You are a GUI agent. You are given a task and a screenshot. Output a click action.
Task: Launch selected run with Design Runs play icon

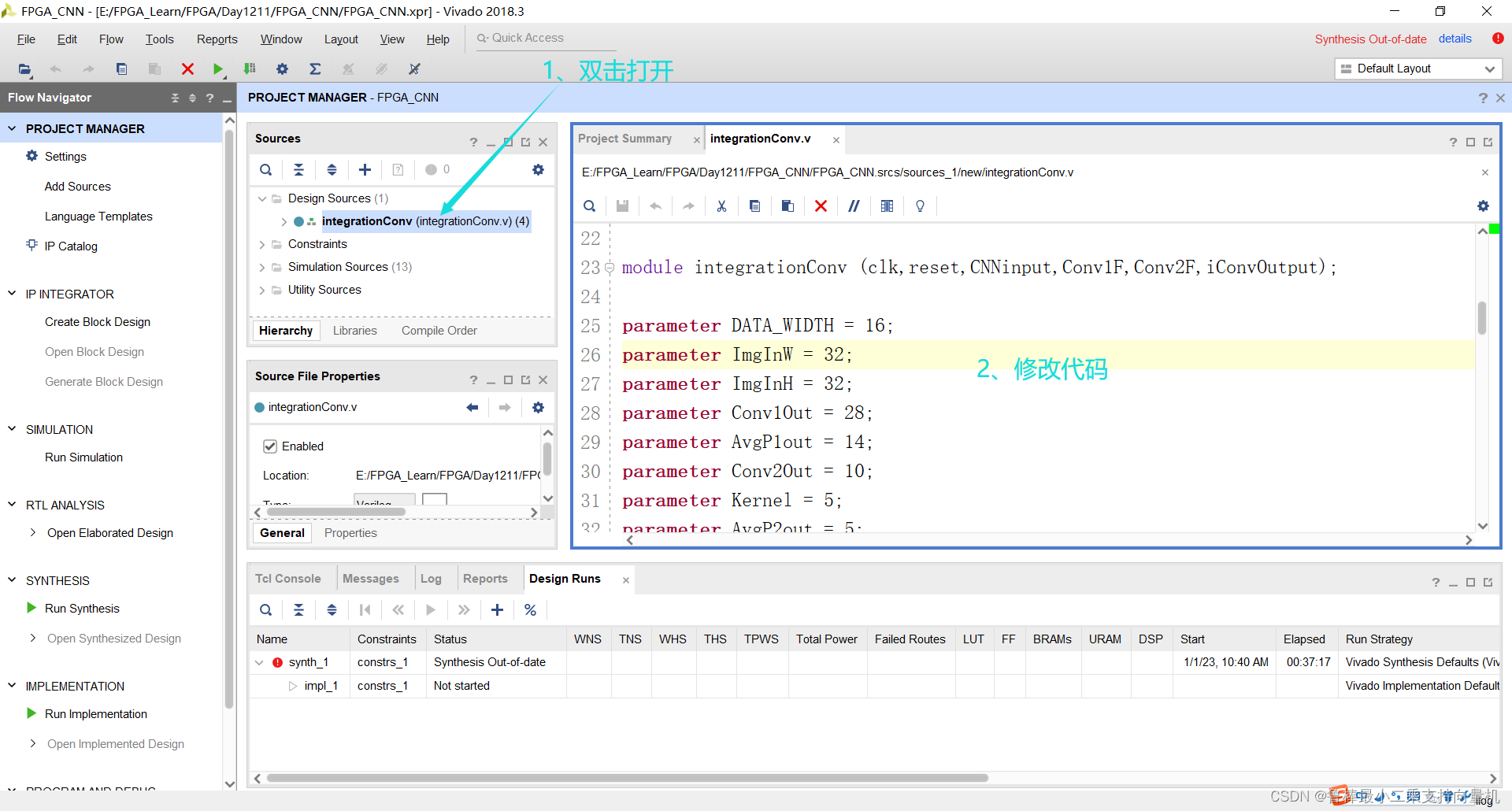[430, 609]
